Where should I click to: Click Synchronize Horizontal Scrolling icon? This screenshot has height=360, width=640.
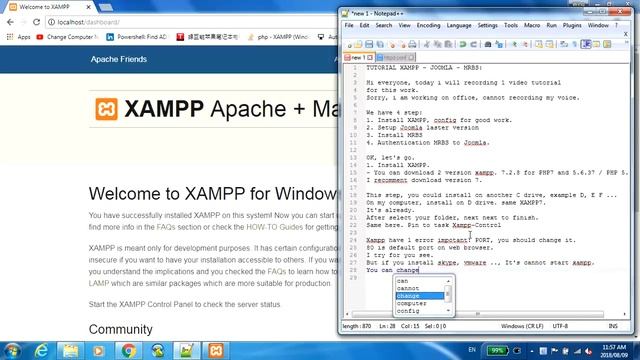click(549, 44)
